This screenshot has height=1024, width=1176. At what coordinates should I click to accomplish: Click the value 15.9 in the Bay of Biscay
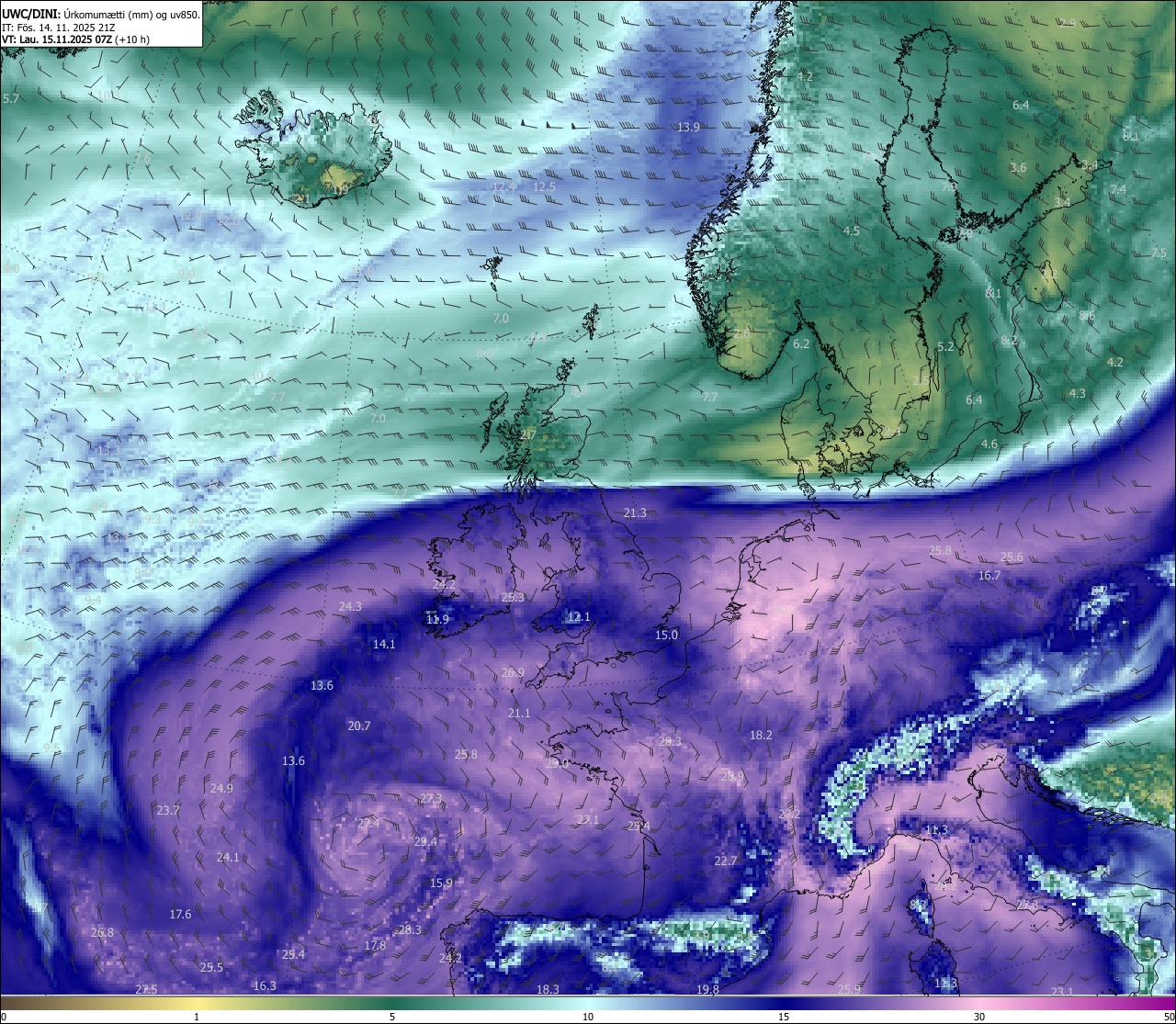[x=442, y=883]
